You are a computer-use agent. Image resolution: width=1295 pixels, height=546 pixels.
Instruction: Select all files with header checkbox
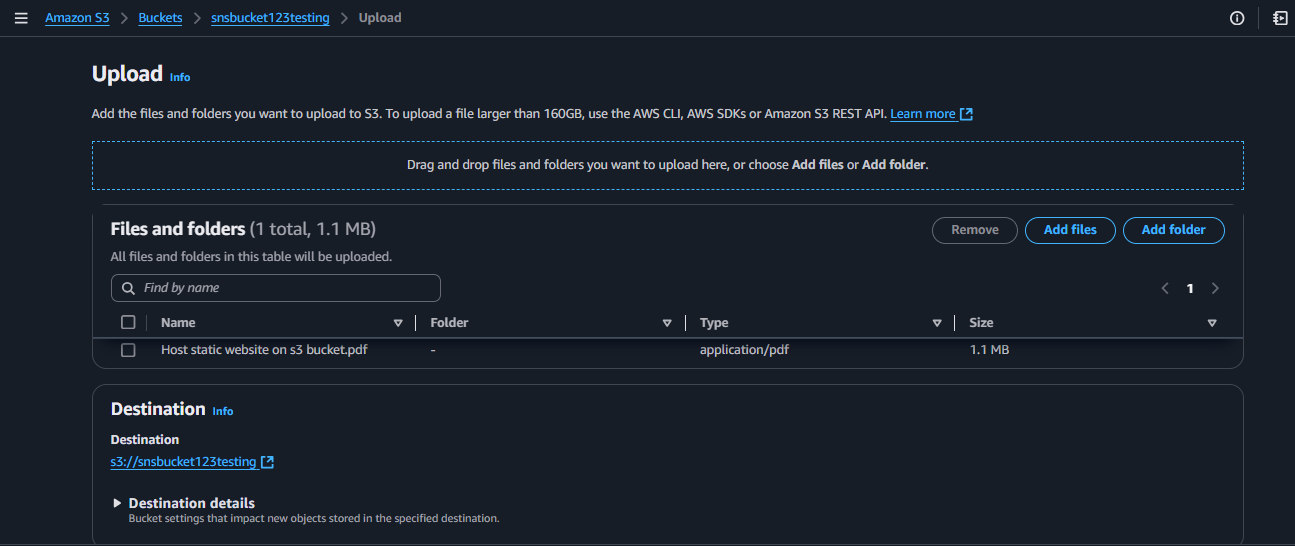[128, 322]
